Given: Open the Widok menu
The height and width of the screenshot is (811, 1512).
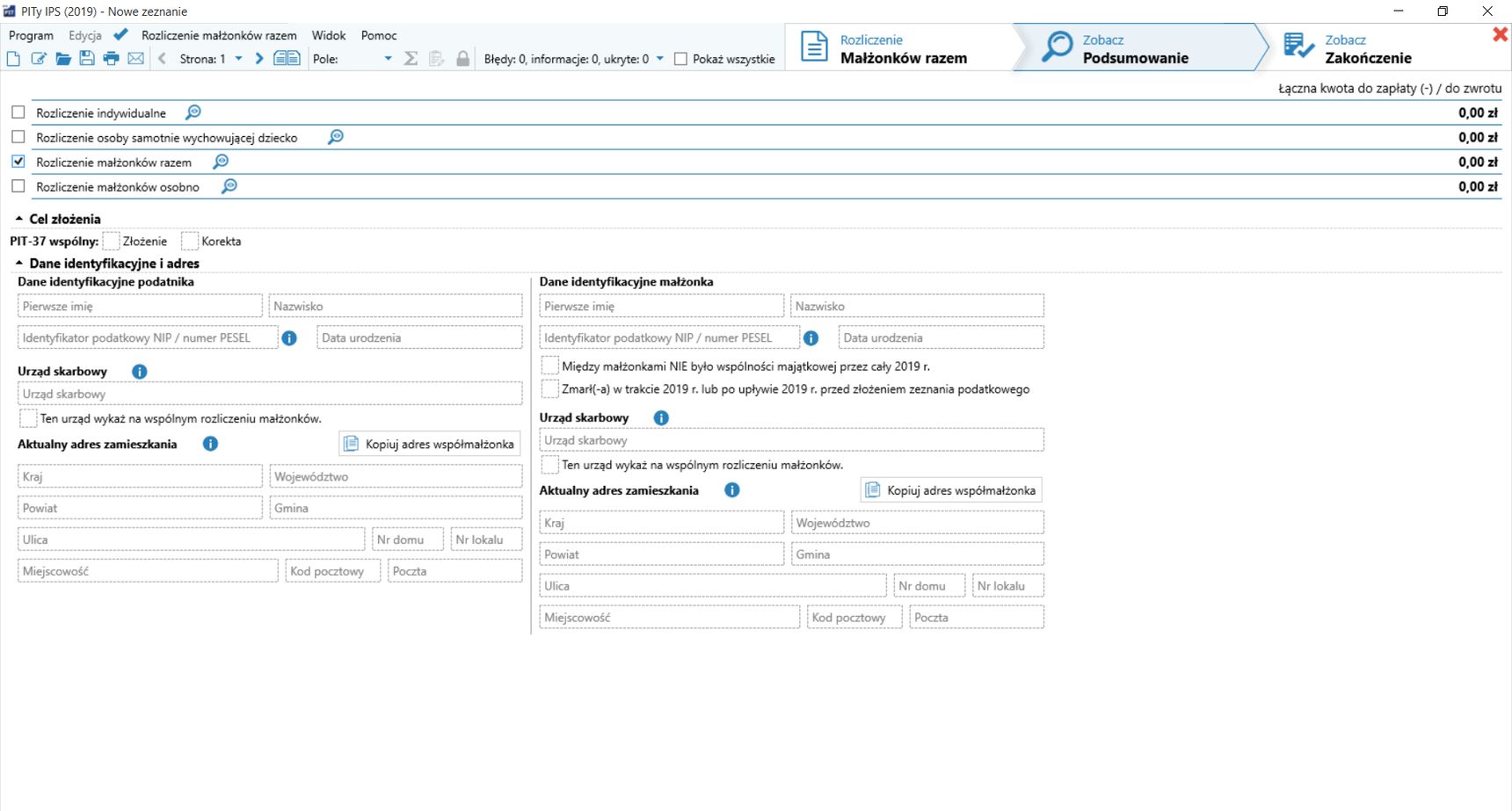Looking at the screenshot, I should pos(329,35).
